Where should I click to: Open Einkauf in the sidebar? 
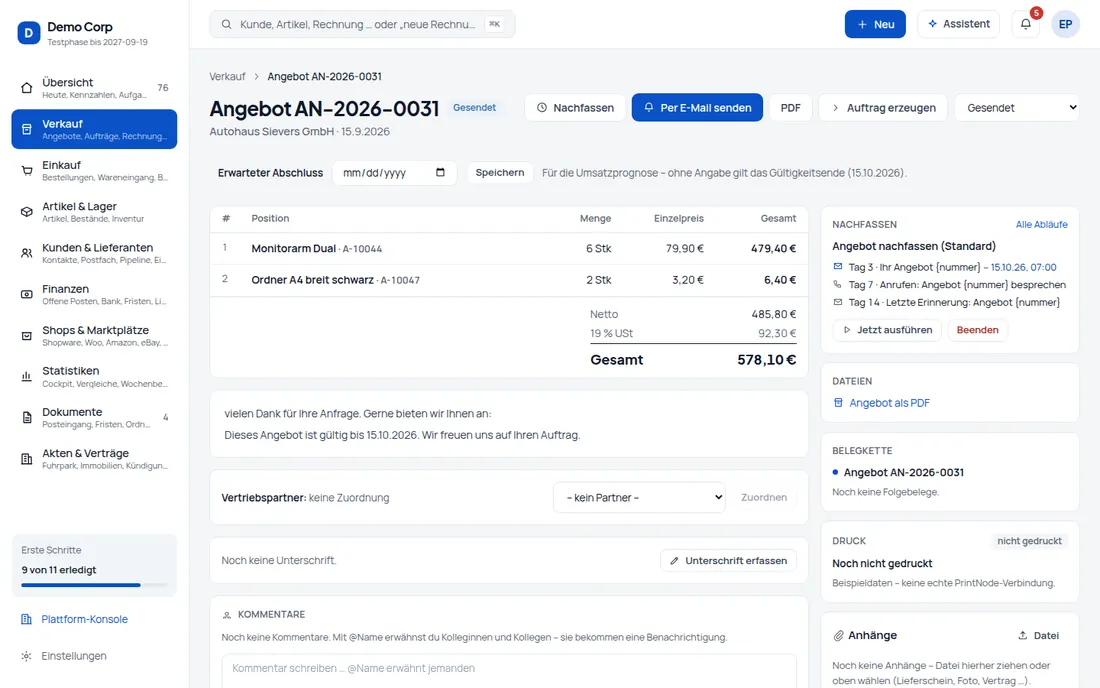click(94, 170)
